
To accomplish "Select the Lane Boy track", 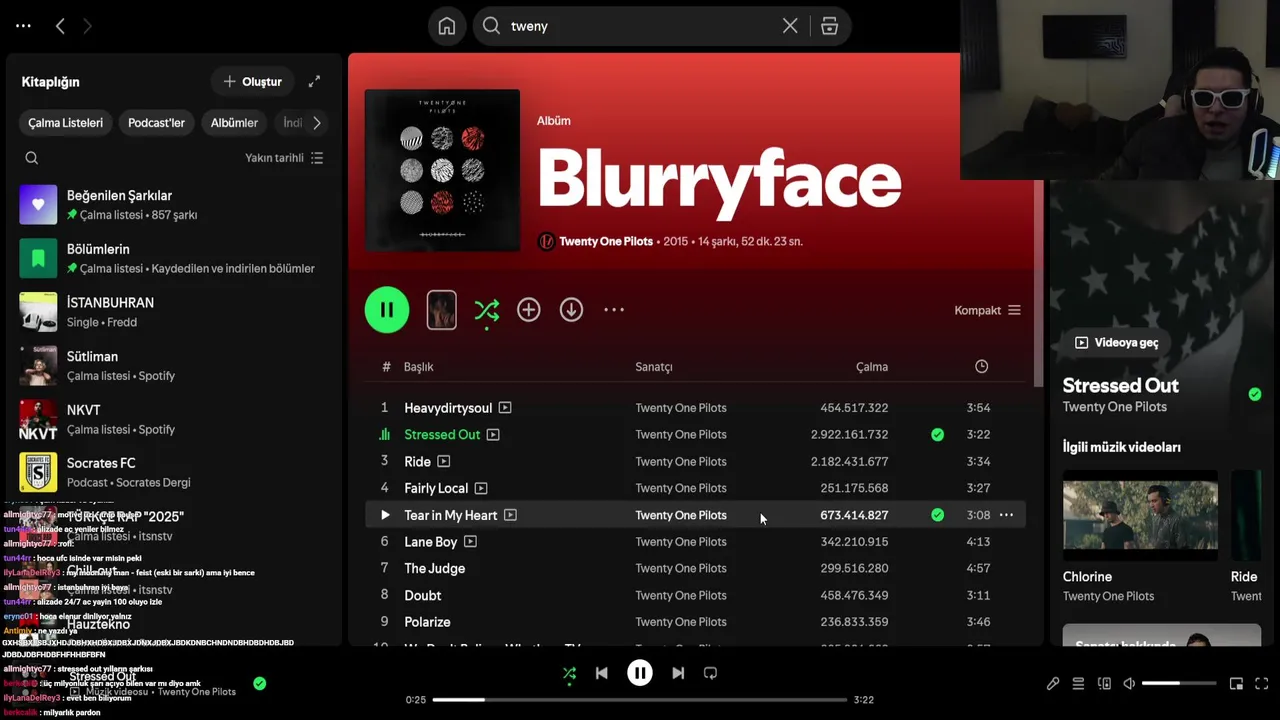I will pyautogui.click(x=430, y=542).
